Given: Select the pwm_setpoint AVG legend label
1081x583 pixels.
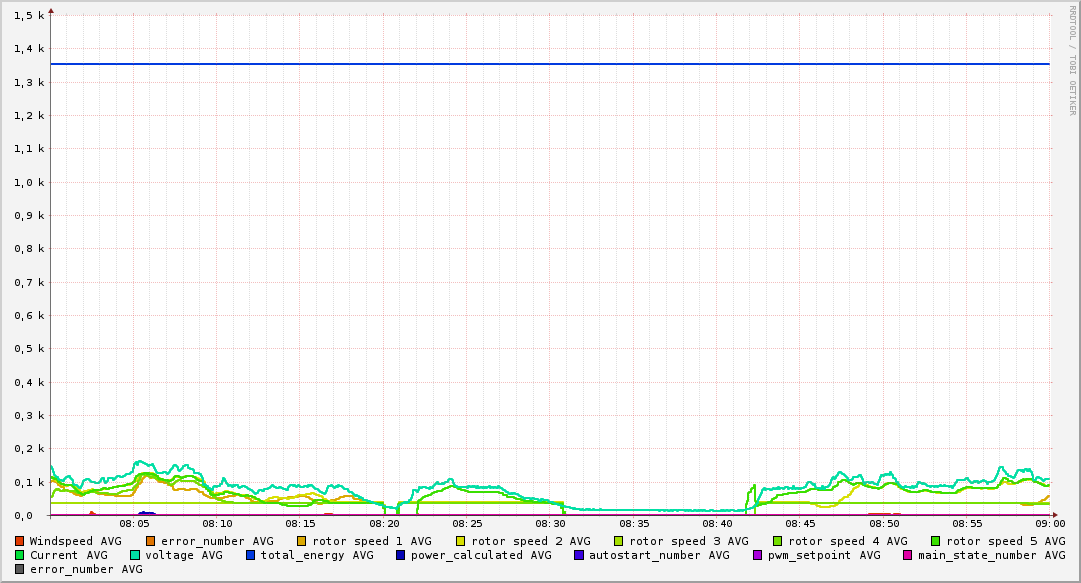Looking at the screenshot, I should click(824, 555).
